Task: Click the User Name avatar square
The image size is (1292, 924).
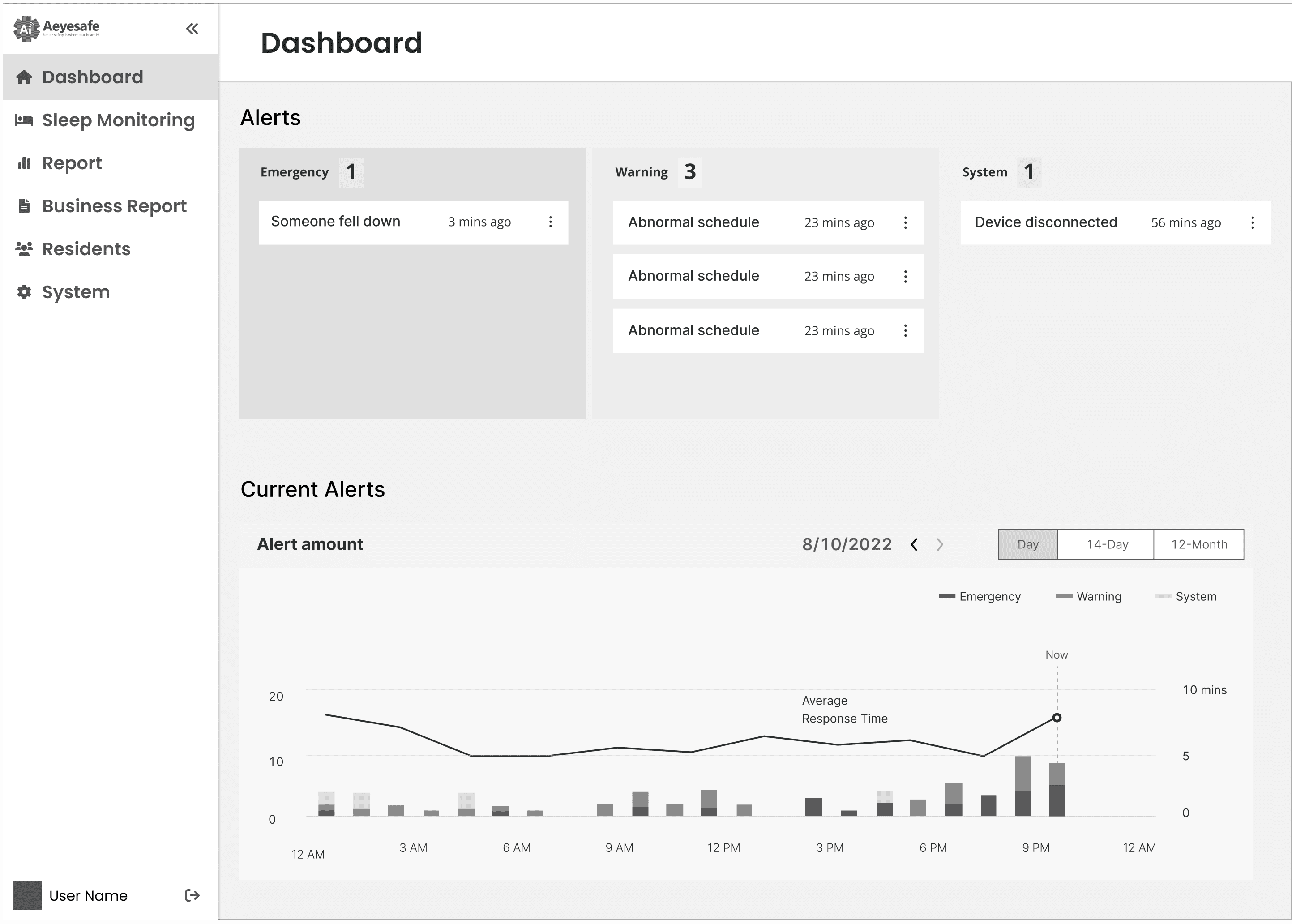Action: tap(27, 895)
